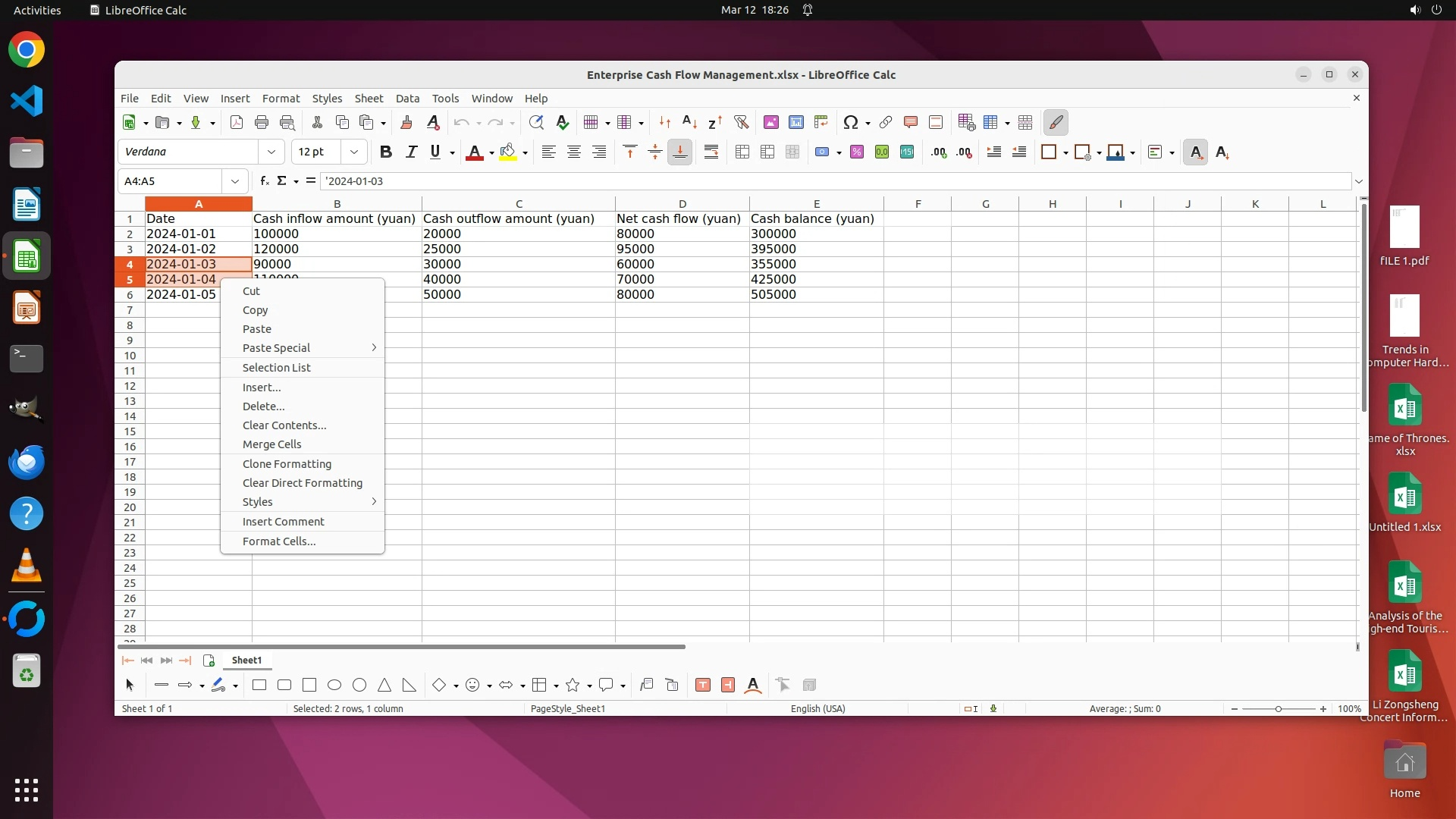Open the font size dropdown
1456x819 pixels.
[353, 152]
